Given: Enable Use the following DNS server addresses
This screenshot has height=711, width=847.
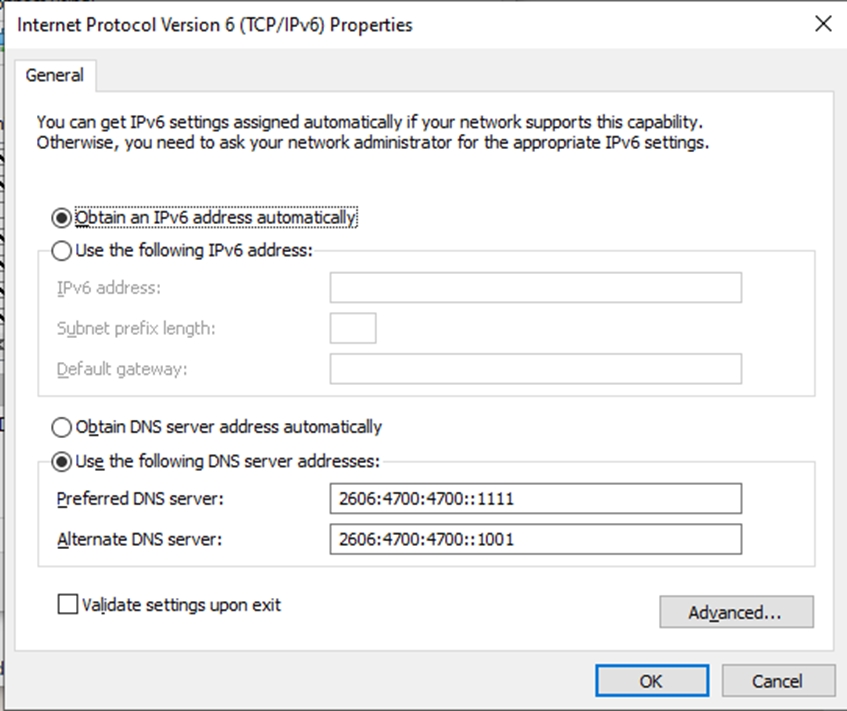Looking at the screenshot, I should click(x=62, y=461).
